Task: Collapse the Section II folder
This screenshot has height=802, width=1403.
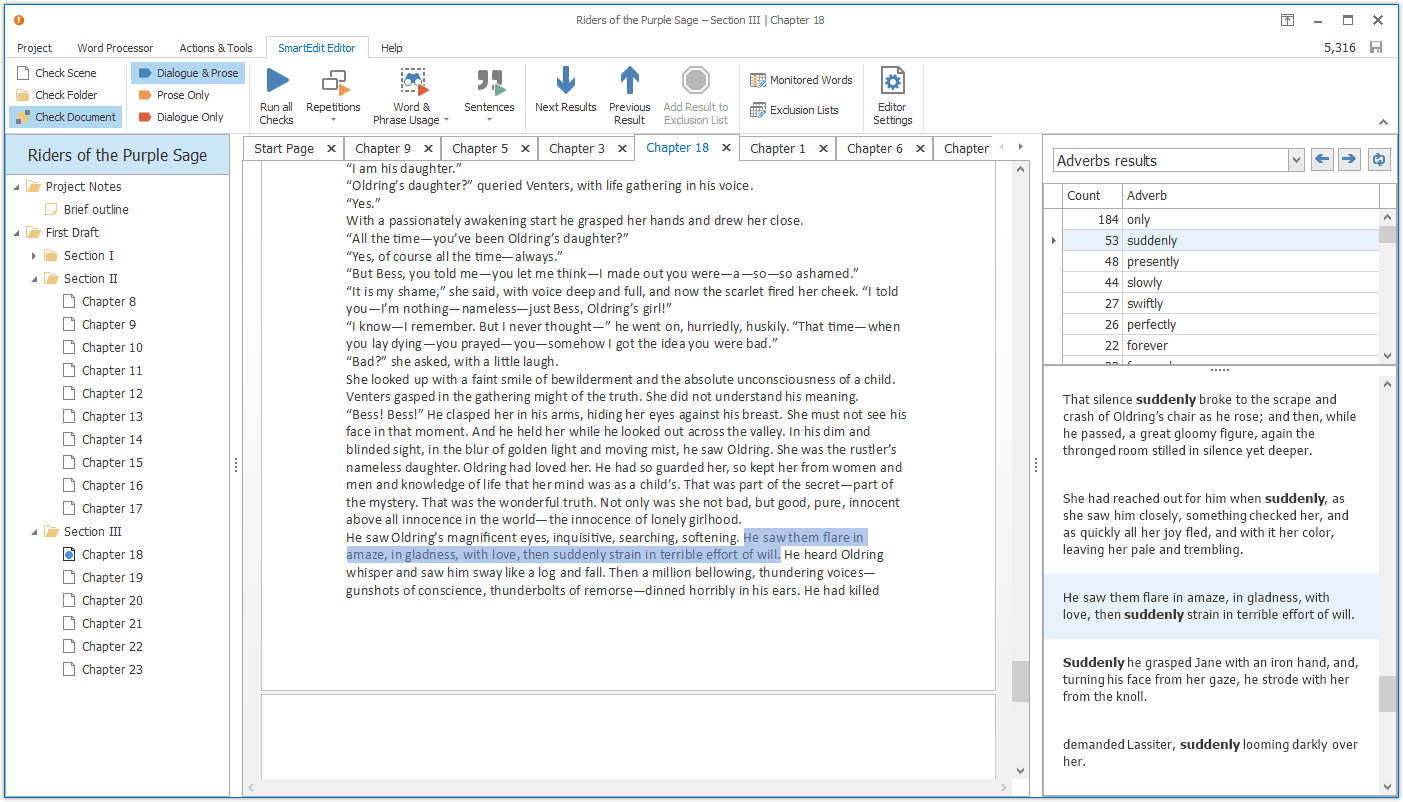Action: tap(35, 277)
